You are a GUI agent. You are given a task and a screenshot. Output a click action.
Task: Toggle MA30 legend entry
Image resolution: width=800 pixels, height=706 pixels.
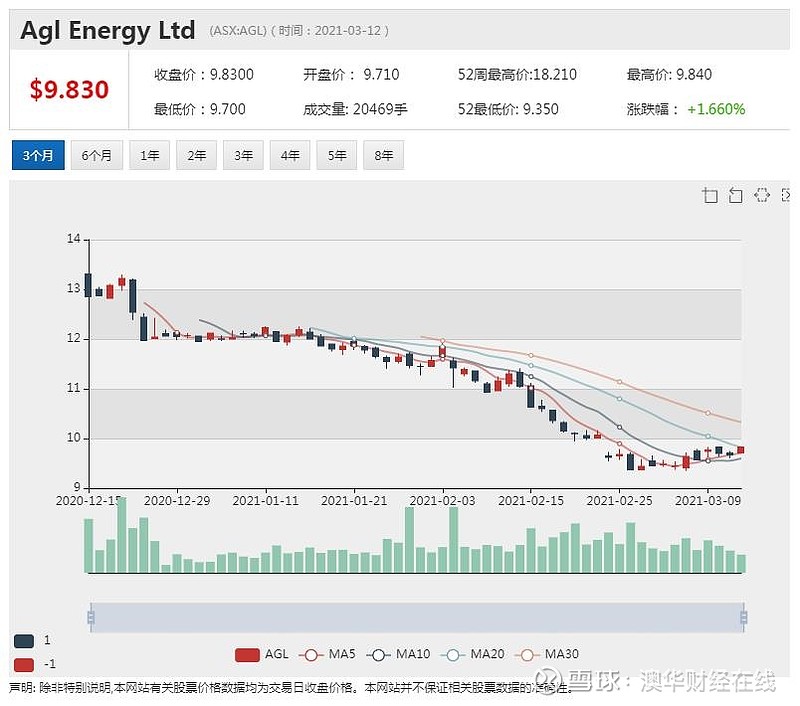pyautogui.click(x=547, y=654)
